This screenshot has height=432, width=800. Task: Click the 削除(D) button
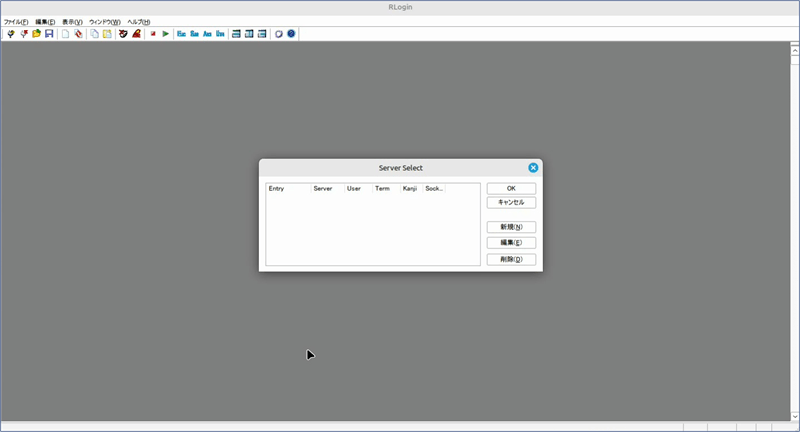click(511, 259)
